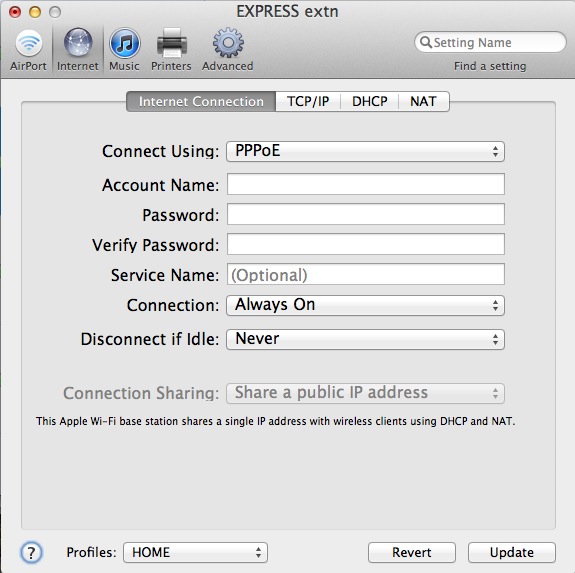575x573 pixels.
Task: Click the 'EXPRESS extn' window title
Action: pyautogui.click(x=287, y=11)
